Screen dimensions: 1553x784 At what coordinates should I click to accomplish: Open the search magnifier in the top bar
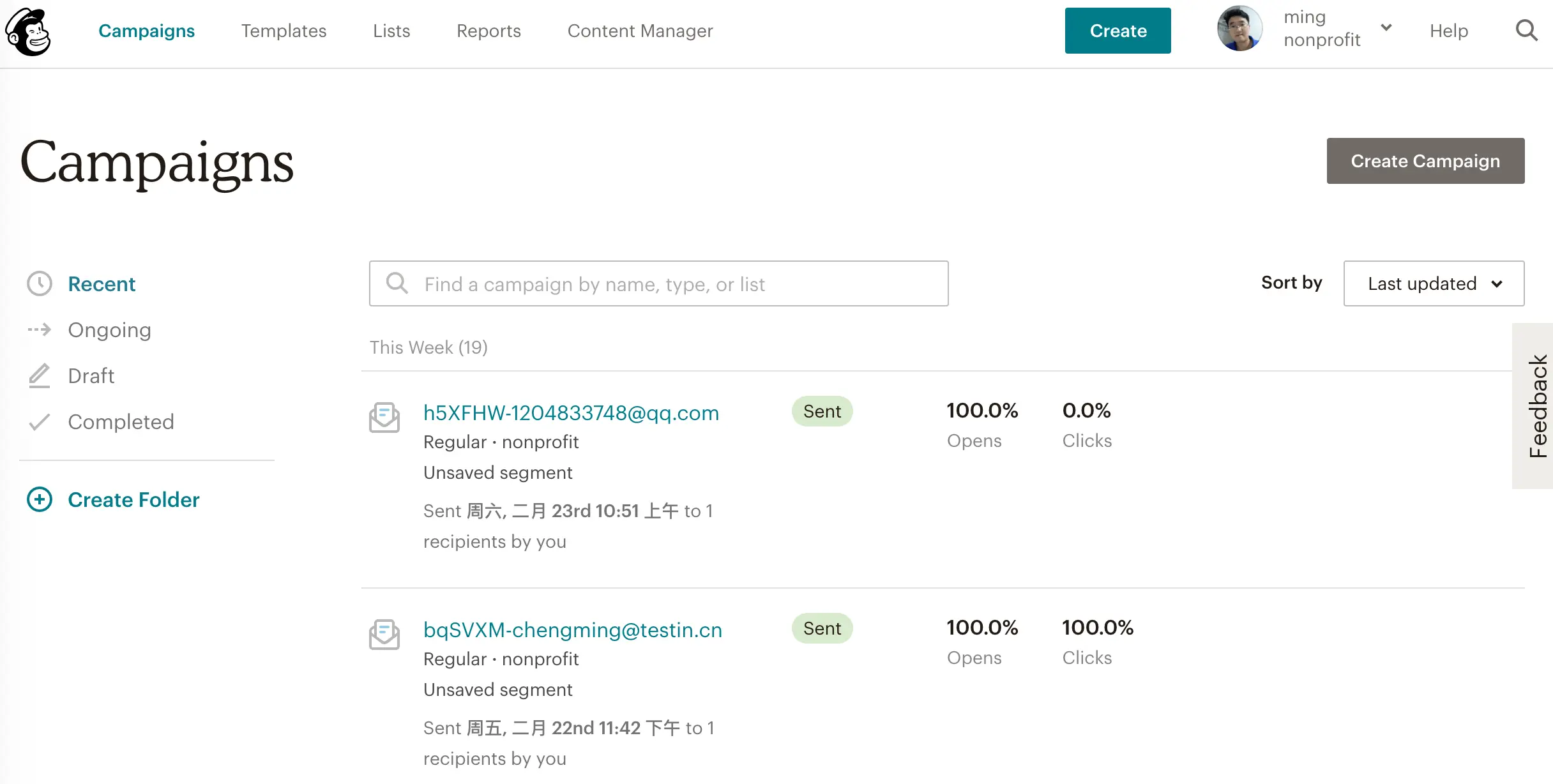click(x=1526, y=31)
